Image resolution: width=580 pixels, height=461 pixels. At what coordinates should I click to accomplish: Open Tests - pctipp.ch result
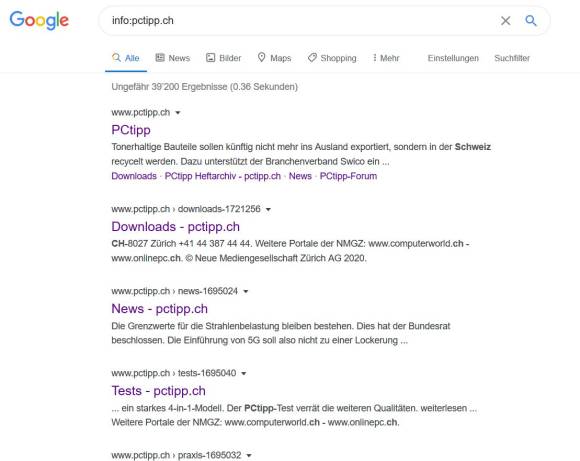(158, 391)
